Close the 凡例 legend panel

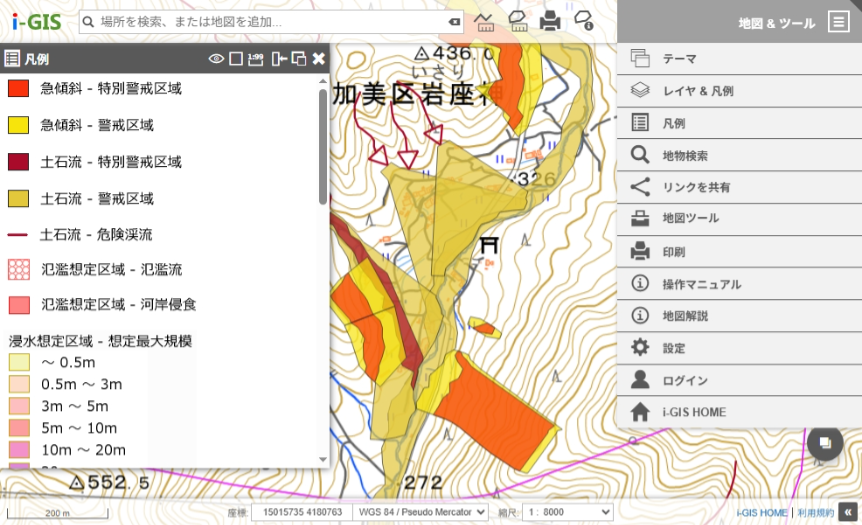[318, 58]
